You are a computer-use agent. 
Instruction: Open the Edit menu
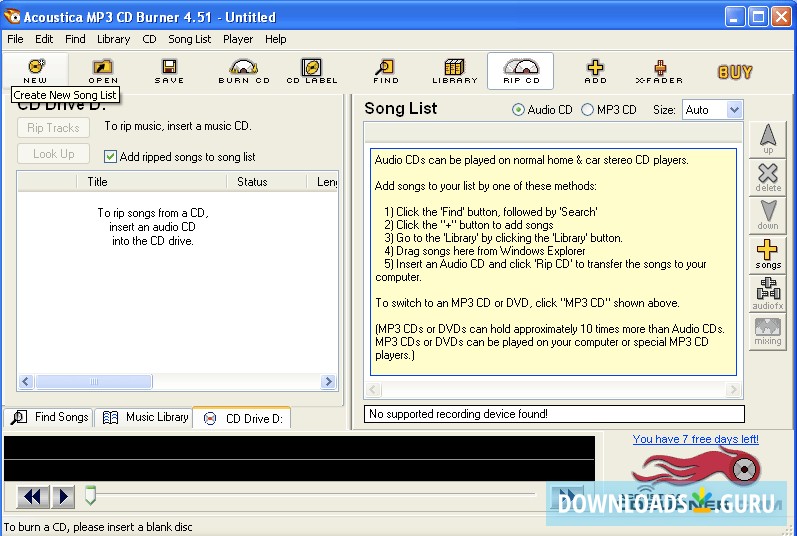(x=44, y=39)
